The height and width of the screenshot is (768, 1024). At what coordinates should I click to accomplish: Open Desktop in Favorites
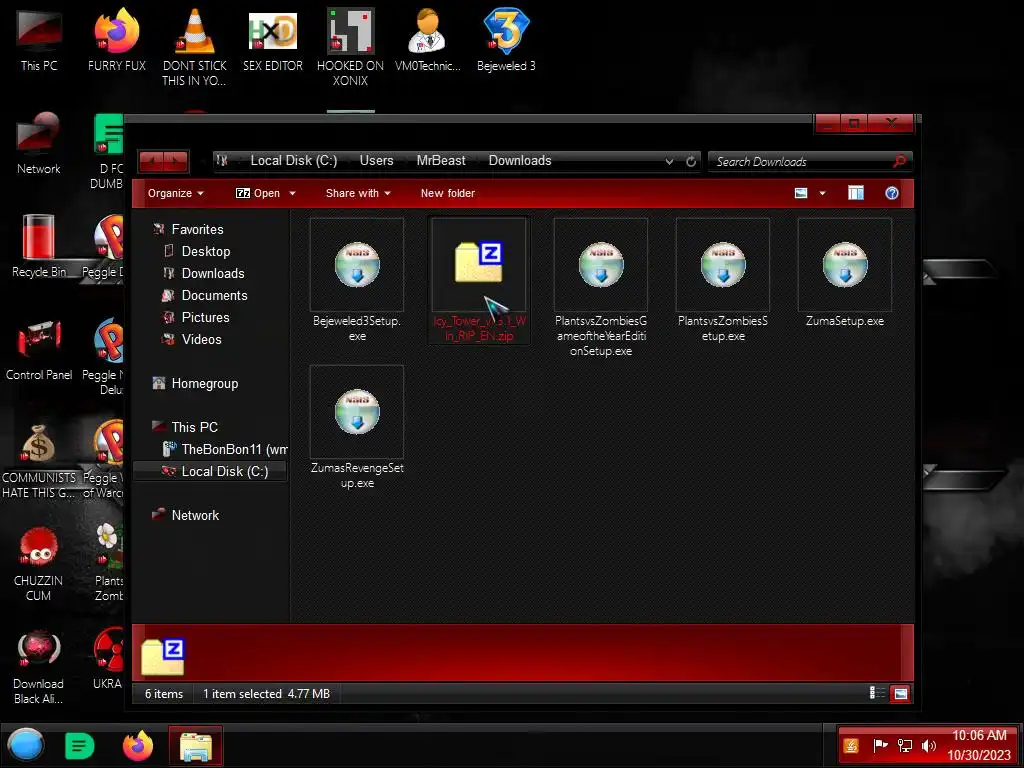[x=206, y=251]
